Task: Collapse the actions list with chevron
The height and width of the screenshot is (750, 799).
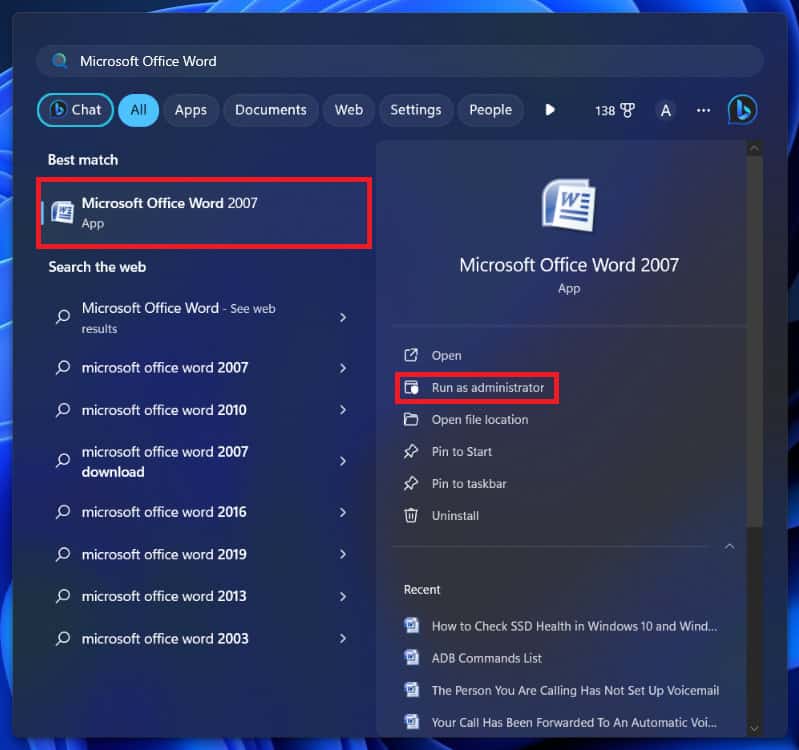Action: click(x=730, y=547)
